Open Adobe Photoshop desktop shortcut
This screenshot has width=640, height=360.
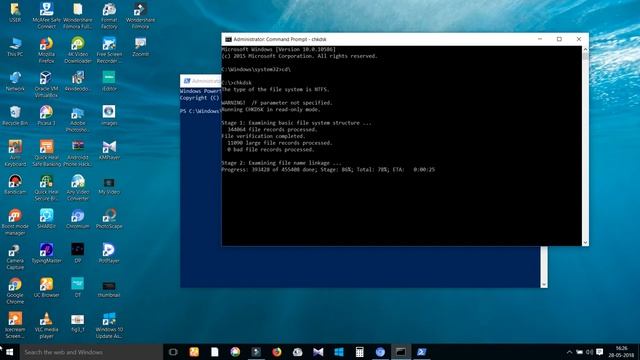point(78,119)
